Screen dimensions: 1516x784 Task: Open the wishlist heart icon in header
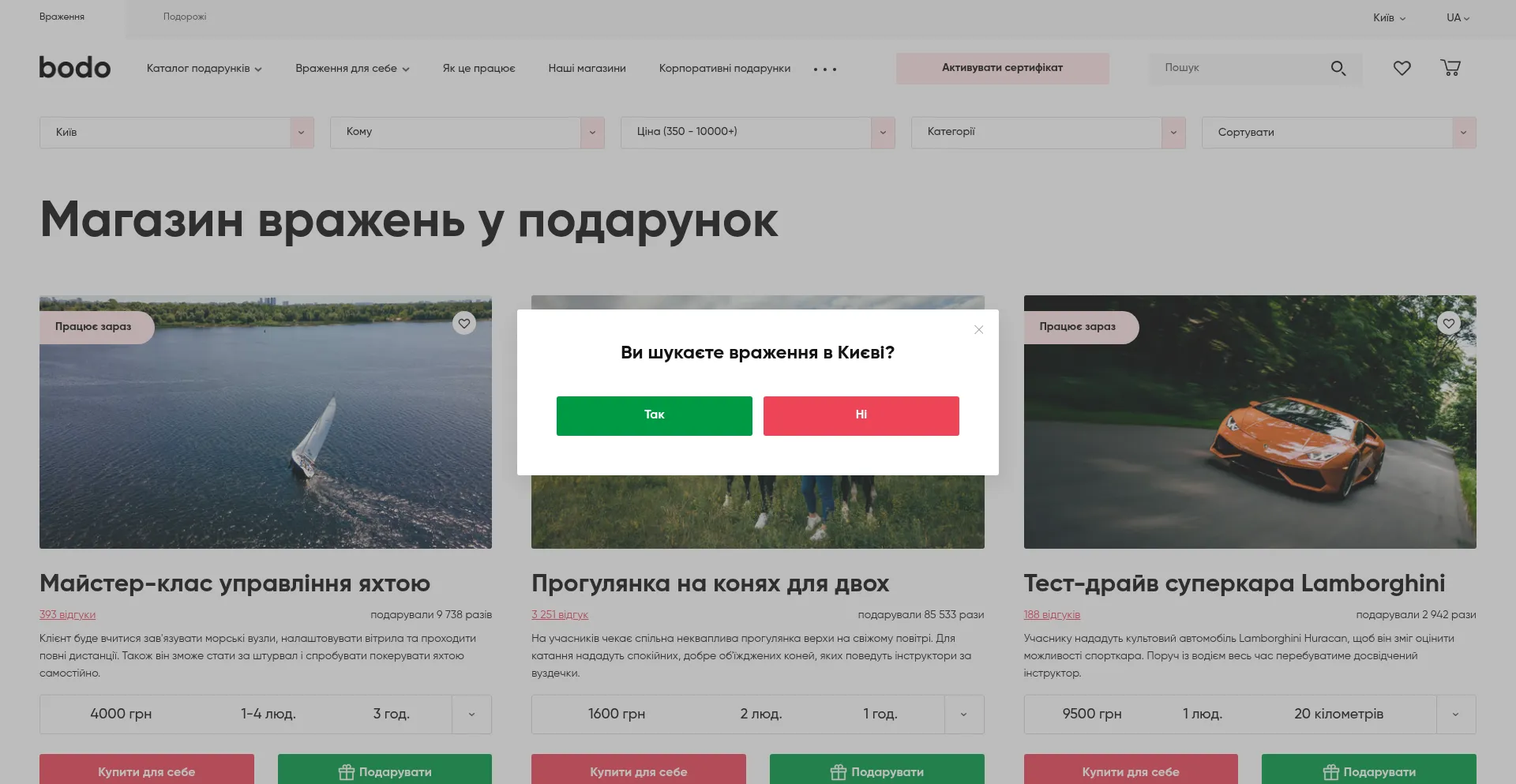pos(1402,68)
